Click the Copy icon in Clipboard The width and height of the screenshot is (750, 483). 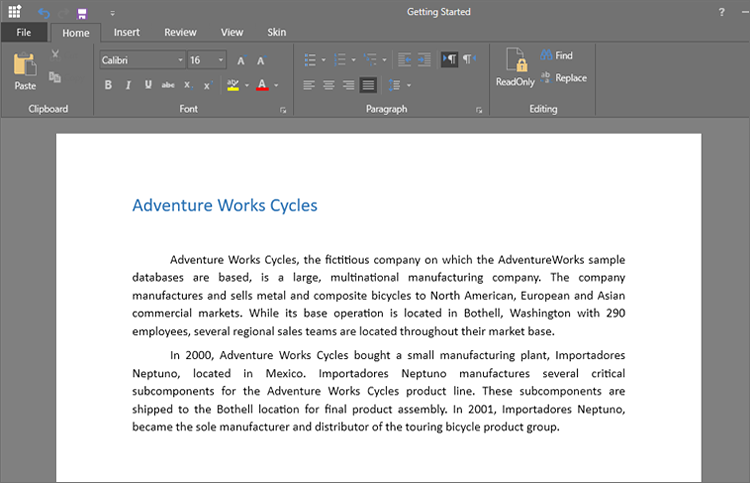(x=55, y=77)
